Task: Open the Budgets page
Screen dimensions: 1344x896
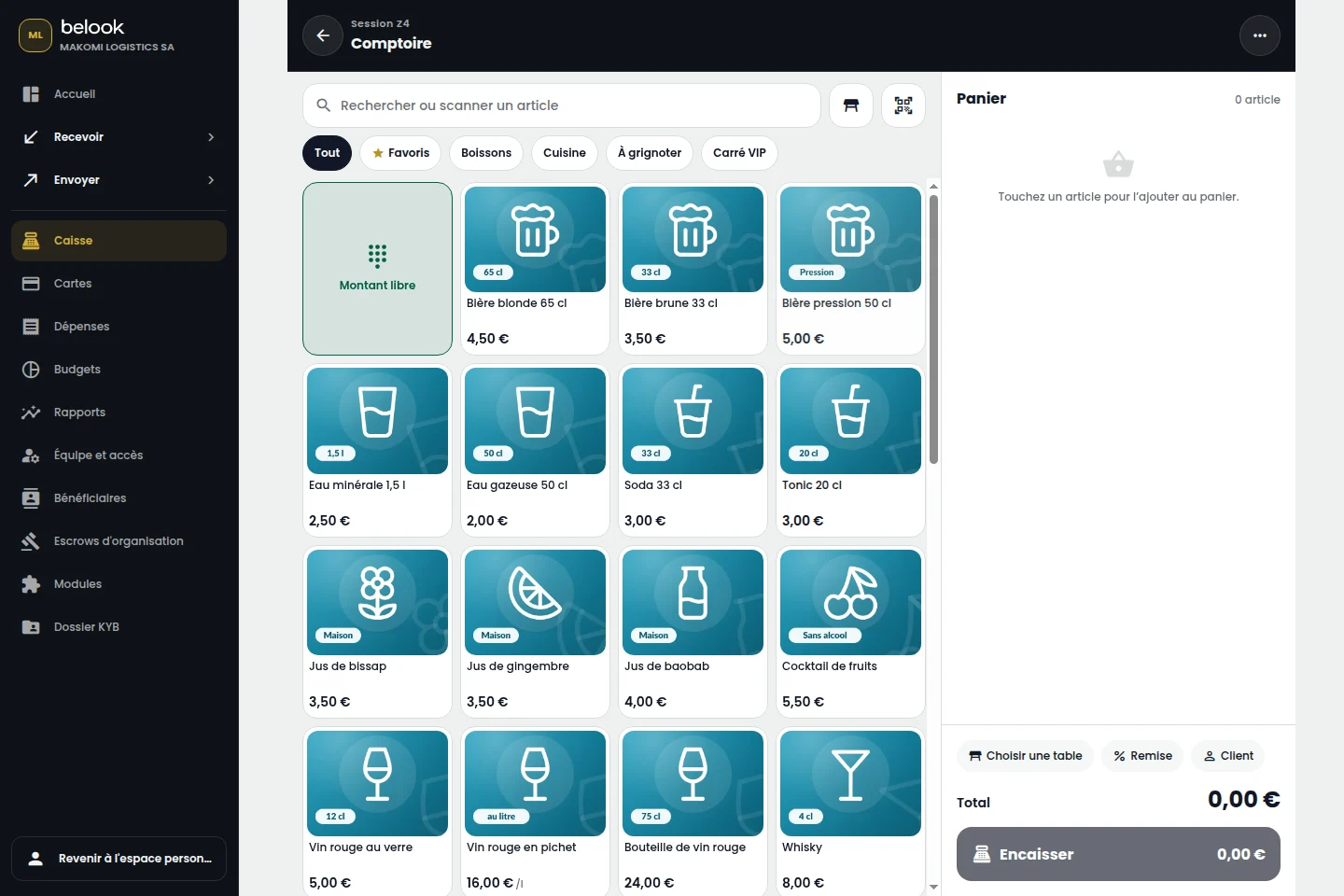Action: (x=119, y=370)
